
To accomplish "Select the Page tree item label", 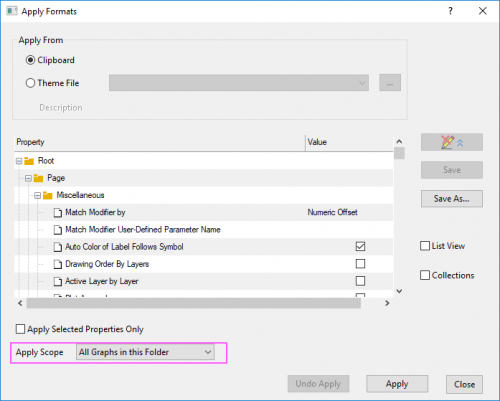I will coord(56,178).
